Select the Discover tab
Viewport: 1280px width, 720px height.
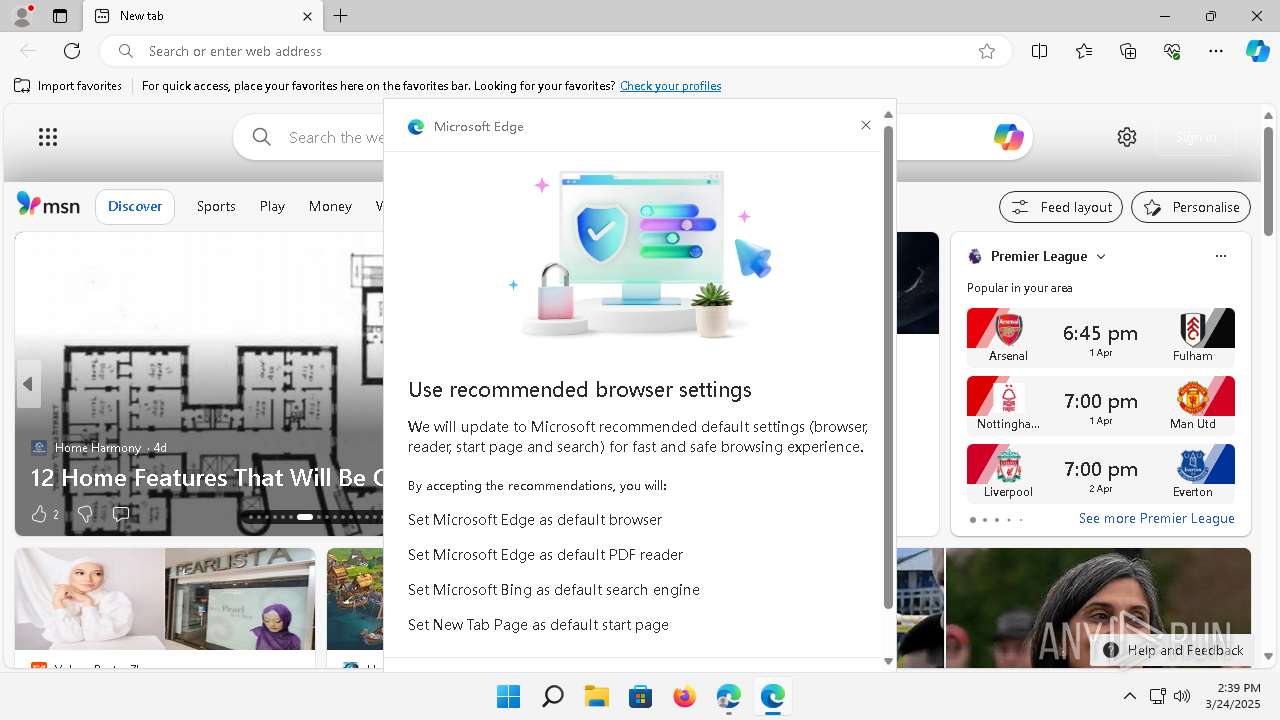point(135,206)
